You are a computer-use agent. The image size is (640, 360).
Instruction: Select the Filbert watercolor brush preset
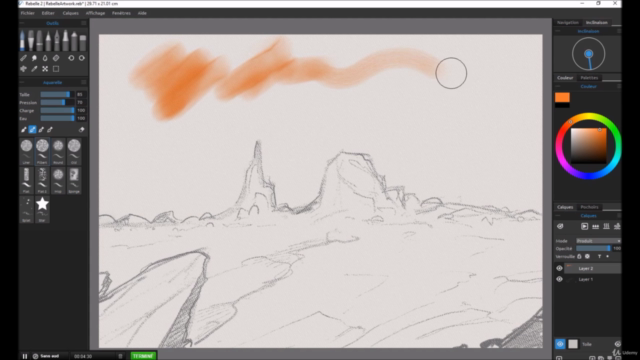[x=42, y=151]
